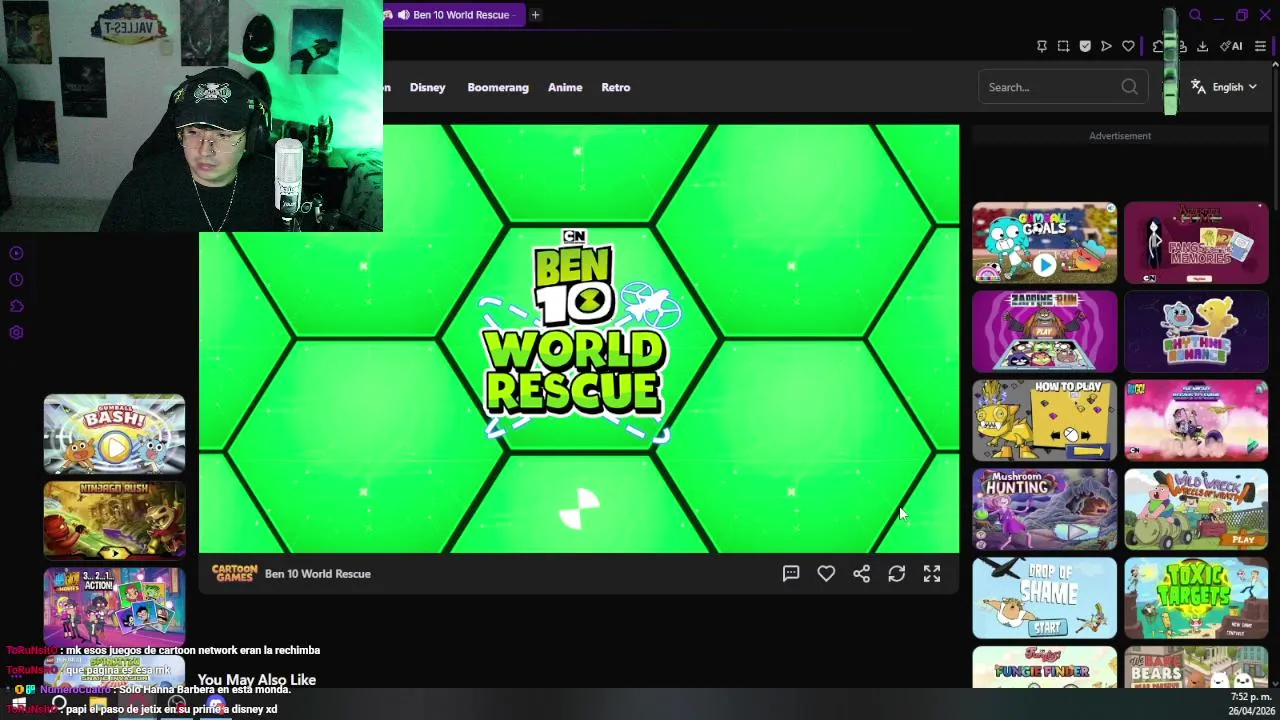The image size is (1280, 720).
Task: Open the 3...2...1 Action game thumbnail
Action: pyautogui.click(x=114, y=606)
